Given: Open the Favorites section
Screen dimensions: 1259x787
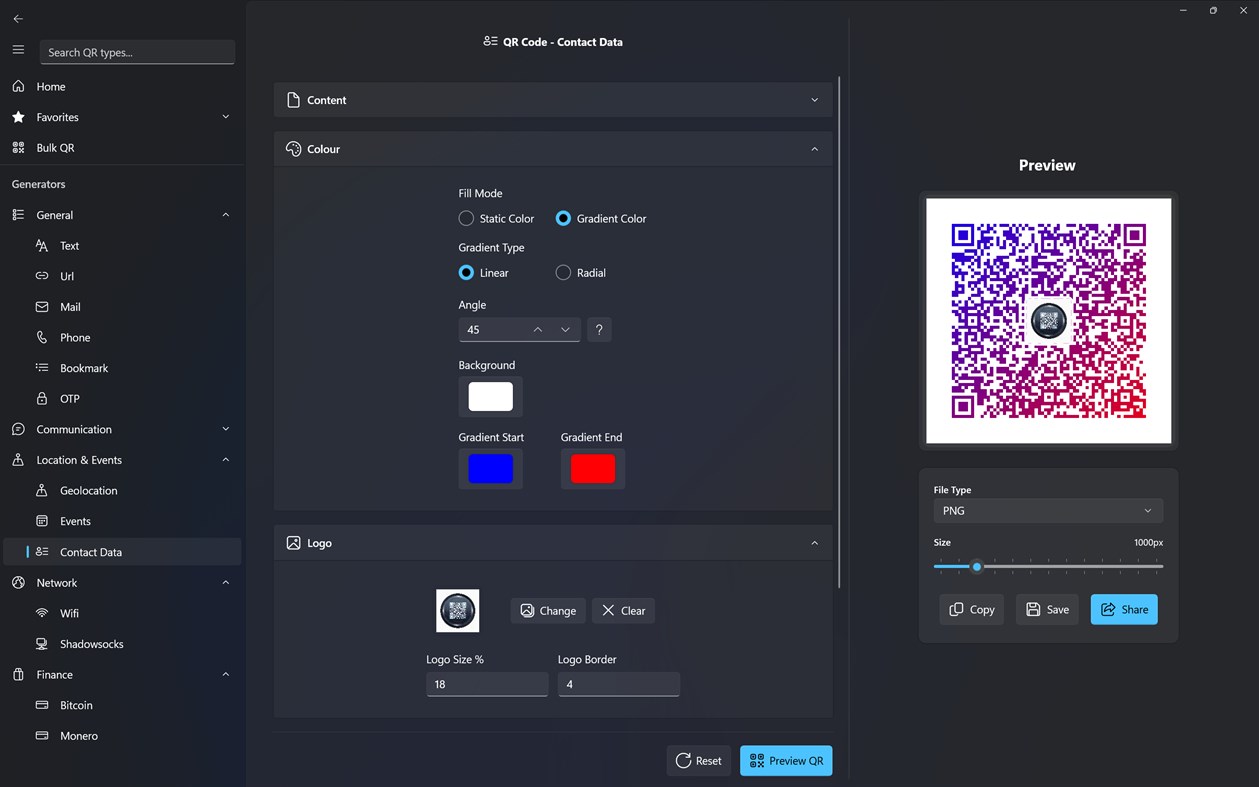Looking at the screenshot, I should coord(58,117).
